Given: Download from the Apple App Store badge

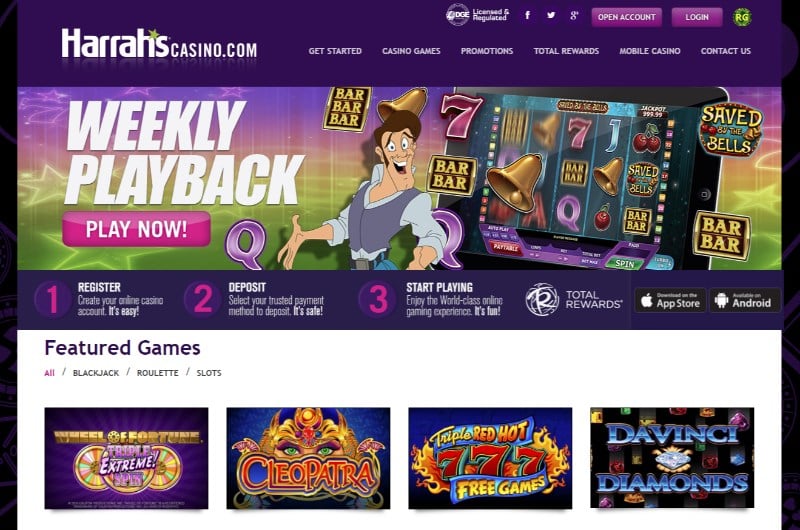Looking at the screenshot, I should coord(670,300).
